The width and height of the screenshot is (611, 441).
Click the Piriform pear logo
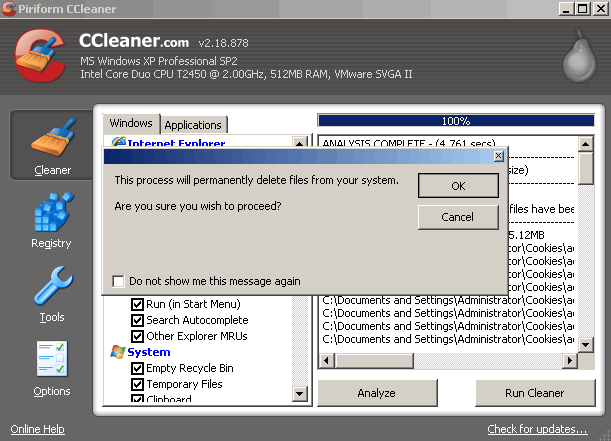tap(579, 57)
